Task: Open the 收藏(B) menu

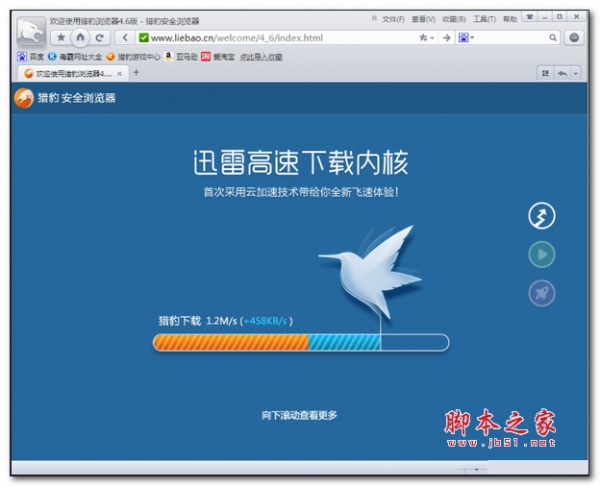Action: 454,19
